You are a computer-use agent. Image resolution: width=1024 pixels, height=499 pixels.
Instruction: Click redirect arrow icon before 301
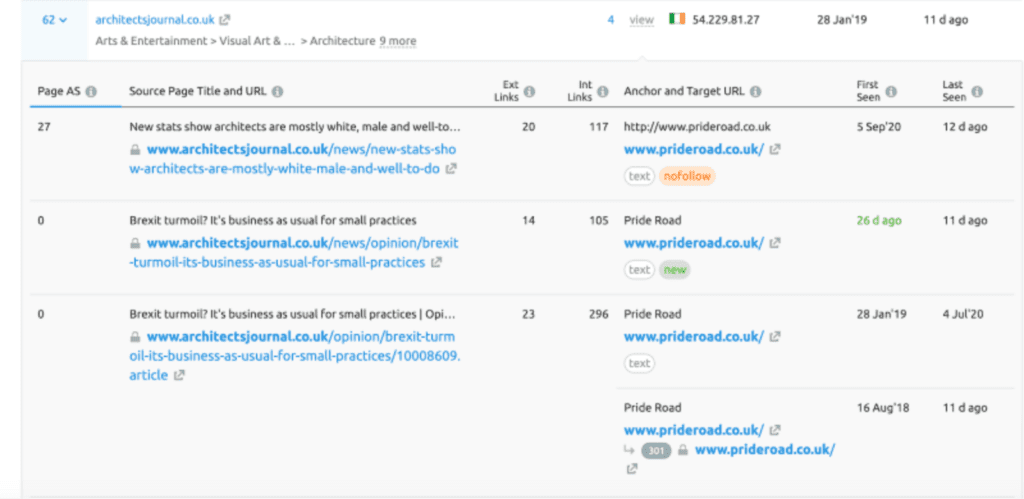point(630,450)
